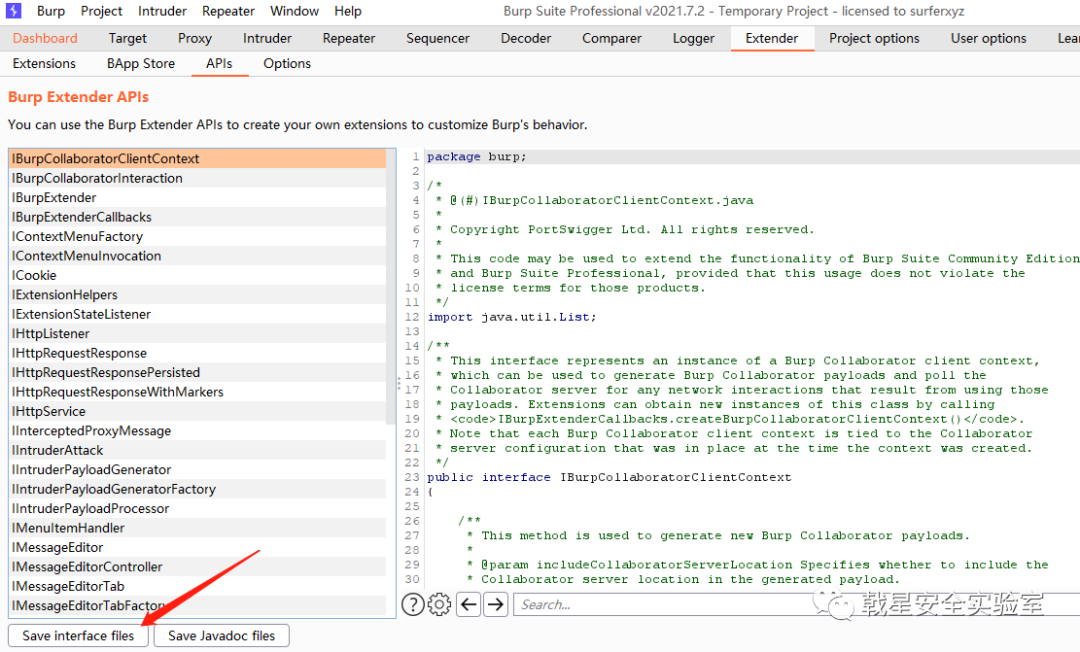Select the APIs sub-tab
Viewport: 1080px width, 652px height.
pos(219,63)
